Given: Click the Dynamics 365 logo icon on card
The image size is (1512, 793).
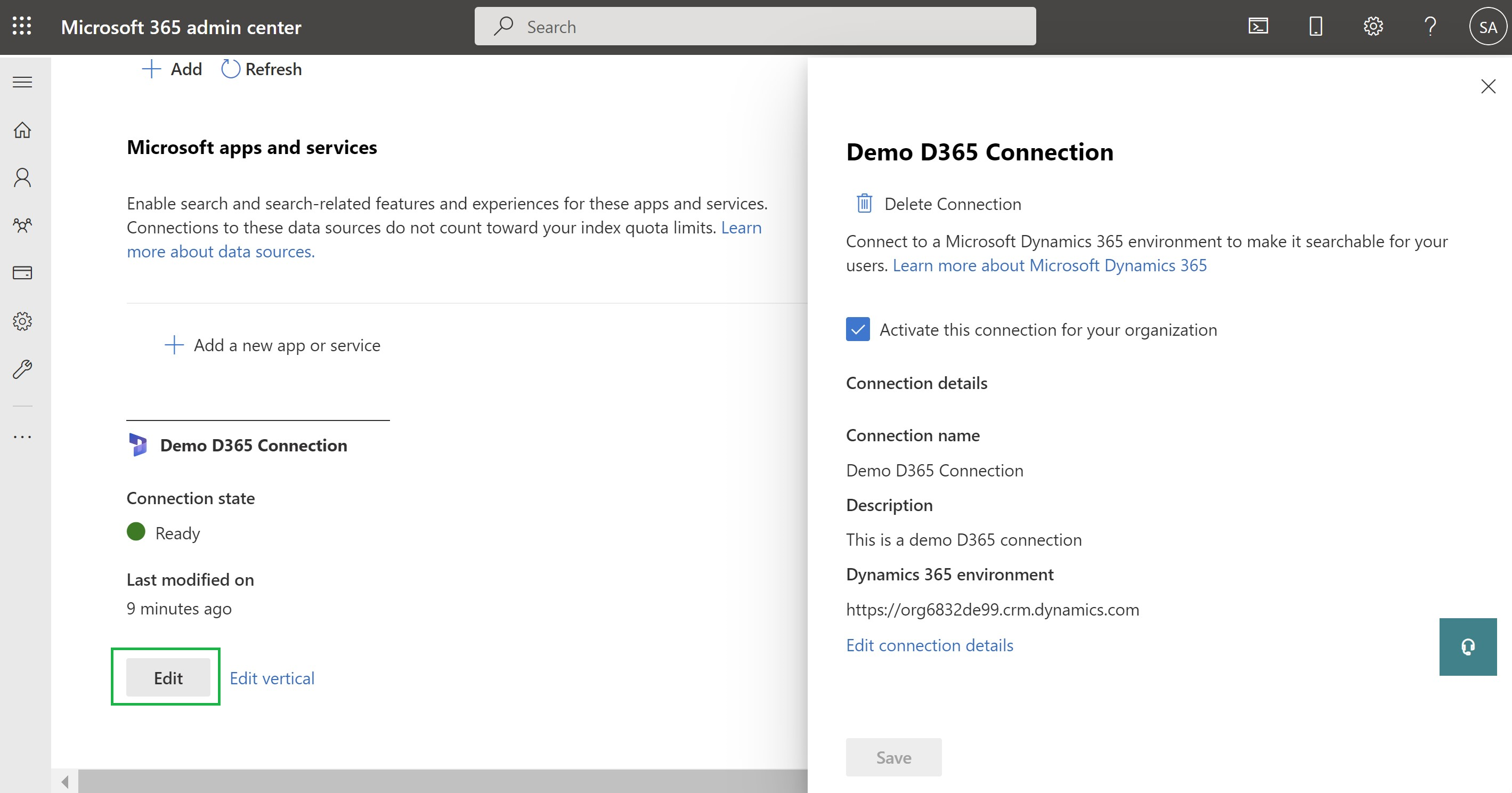Looking at the screenshot, I should (138, 445).
